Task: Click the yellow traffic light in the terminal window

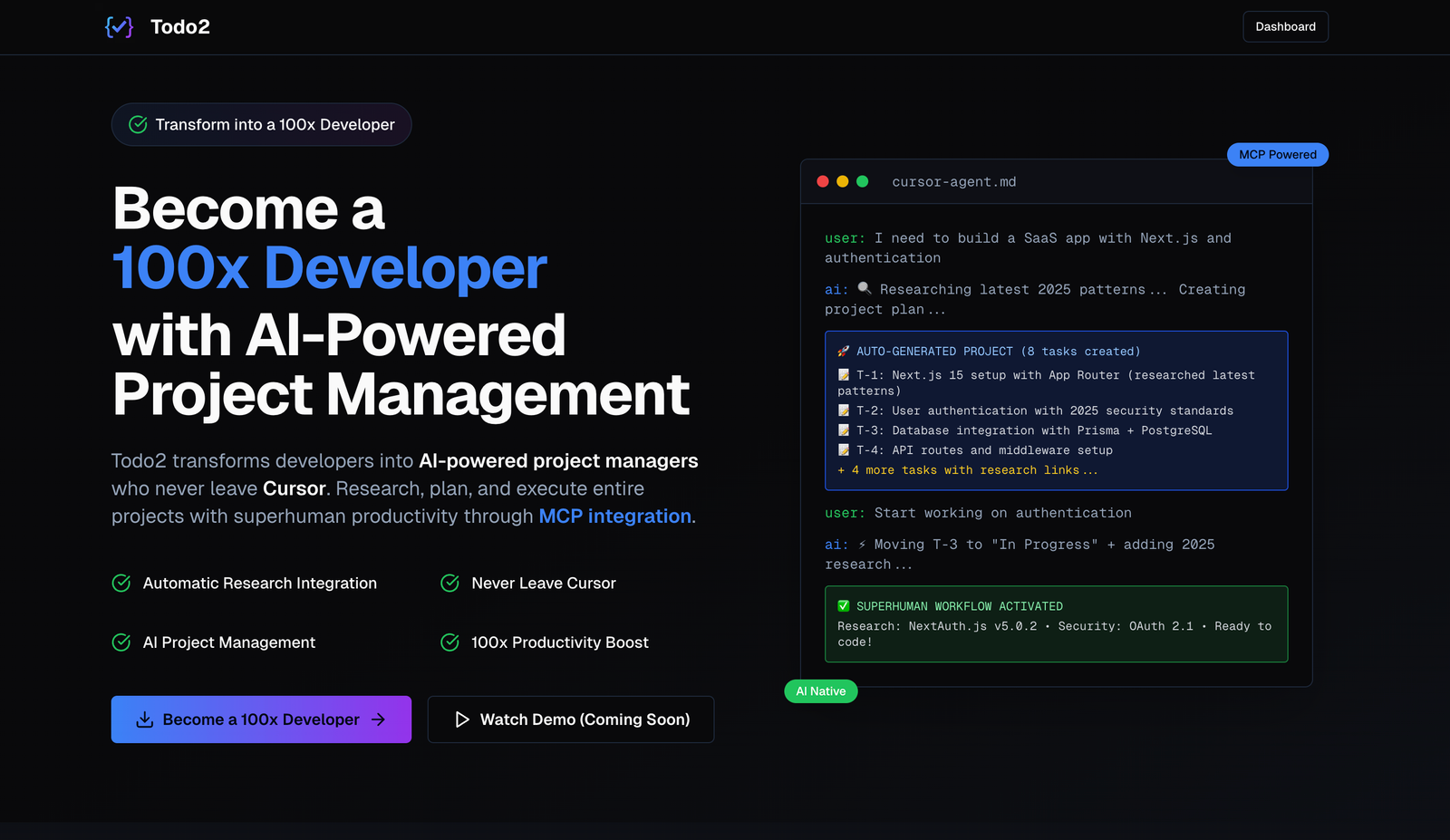Action: pos(842,181)
